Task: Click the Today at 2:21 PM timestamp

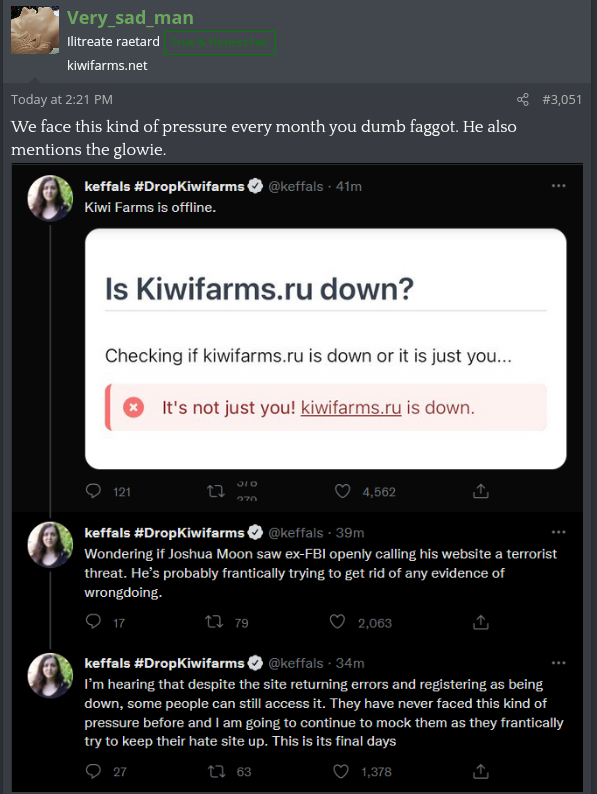Action: tap(62, 99)
